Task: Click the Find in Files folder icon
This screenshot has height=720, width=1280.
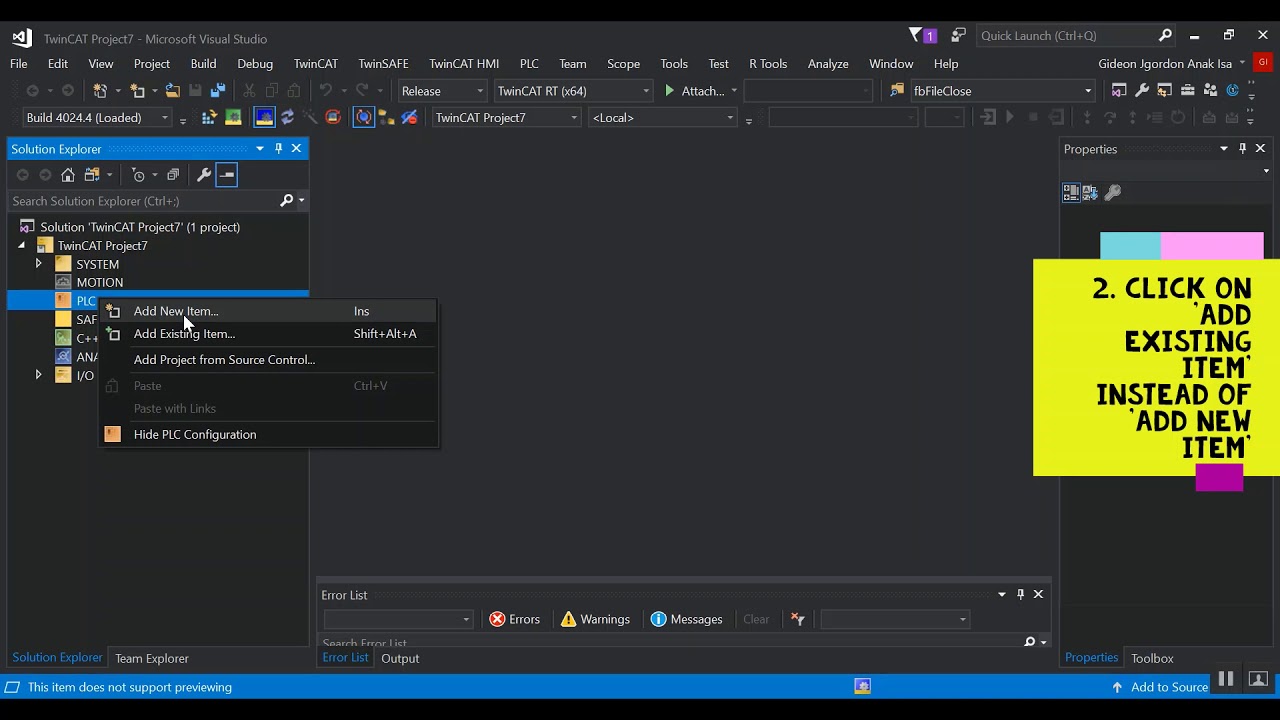Action: (897, 91)
